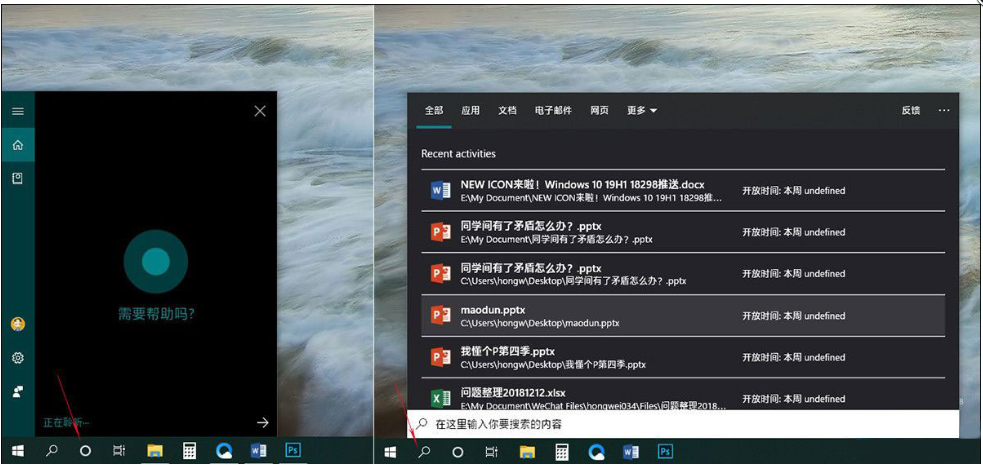
Task: Open Task View in taskbar below Cortana panel
Action: point(118,451)
